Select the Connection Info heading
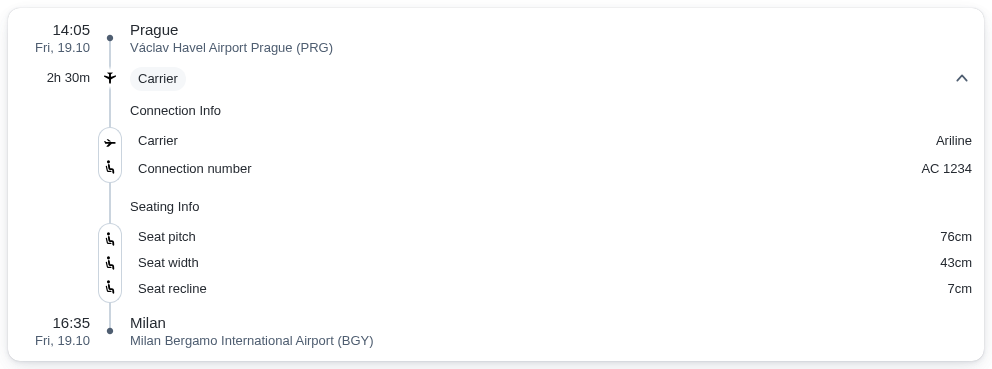The height and width of the screenshot is (369, 992). coord(175,111)
